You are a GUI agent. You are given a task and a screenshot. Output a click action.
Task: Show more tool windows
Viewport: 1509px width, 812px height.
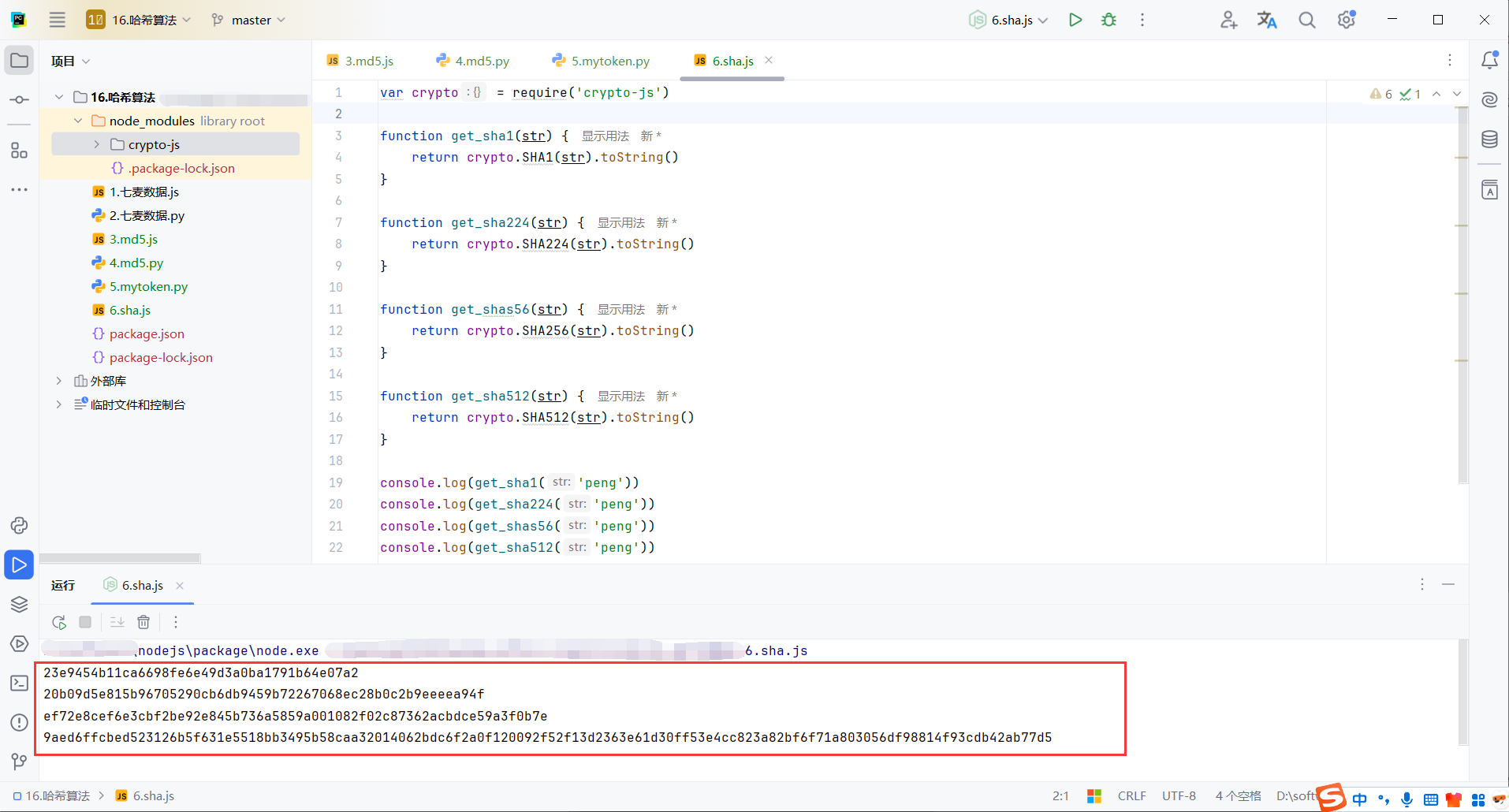tap(19, 190)
